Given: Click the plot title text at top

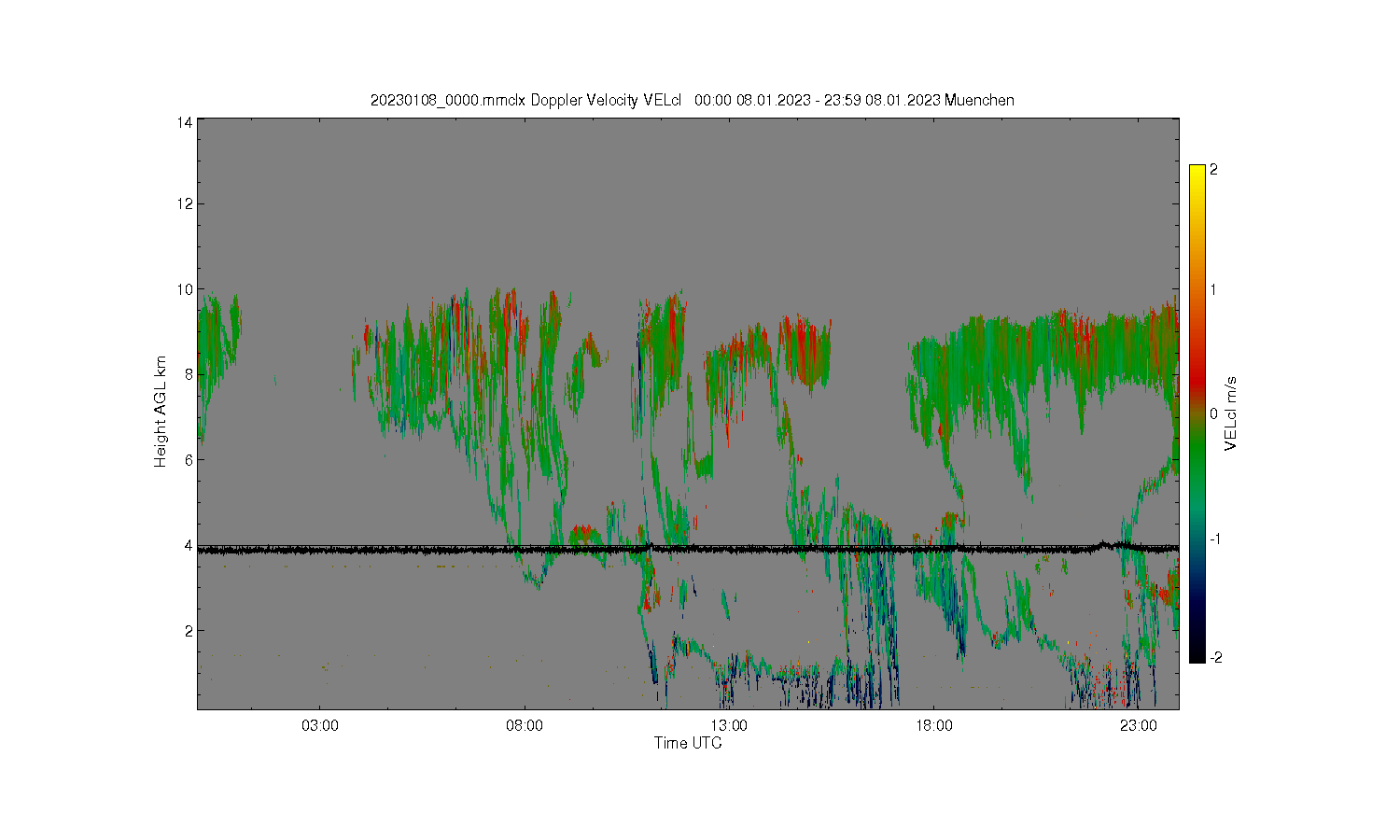Looking at the screenshot, I should (x=692, y=100).
